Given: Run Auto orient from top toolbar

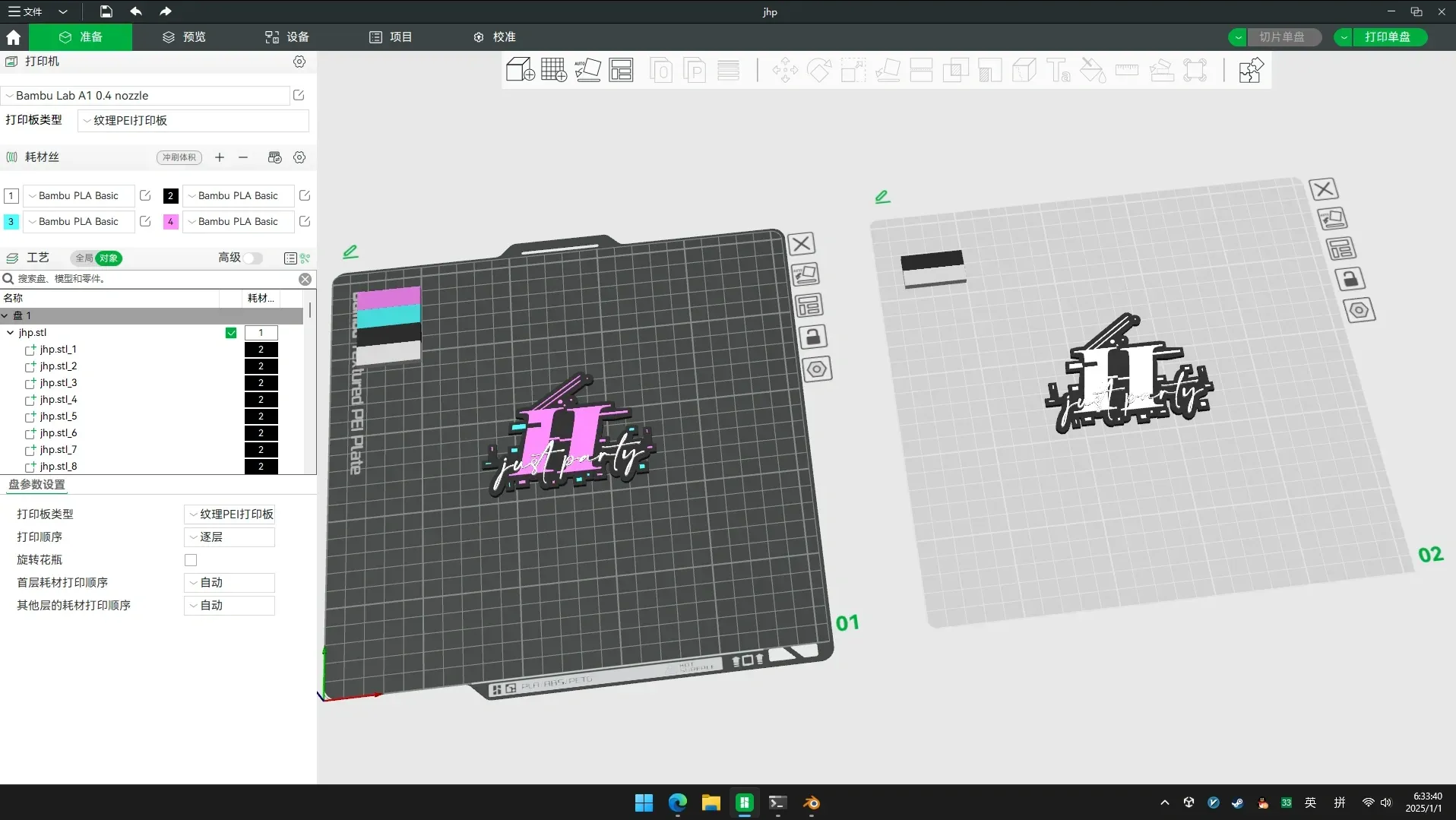Looking at the screenshot, I should tap(587, 70).
